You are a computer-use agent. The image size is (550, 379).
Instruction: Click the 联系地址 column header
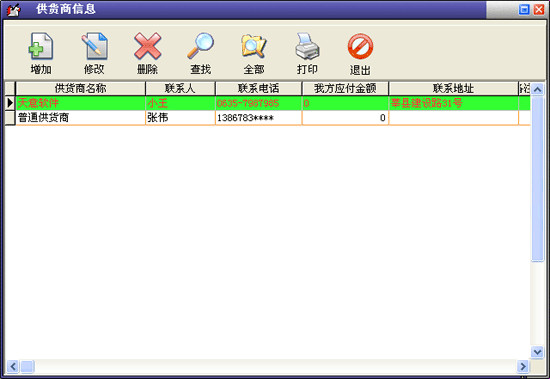click(454, 88)
